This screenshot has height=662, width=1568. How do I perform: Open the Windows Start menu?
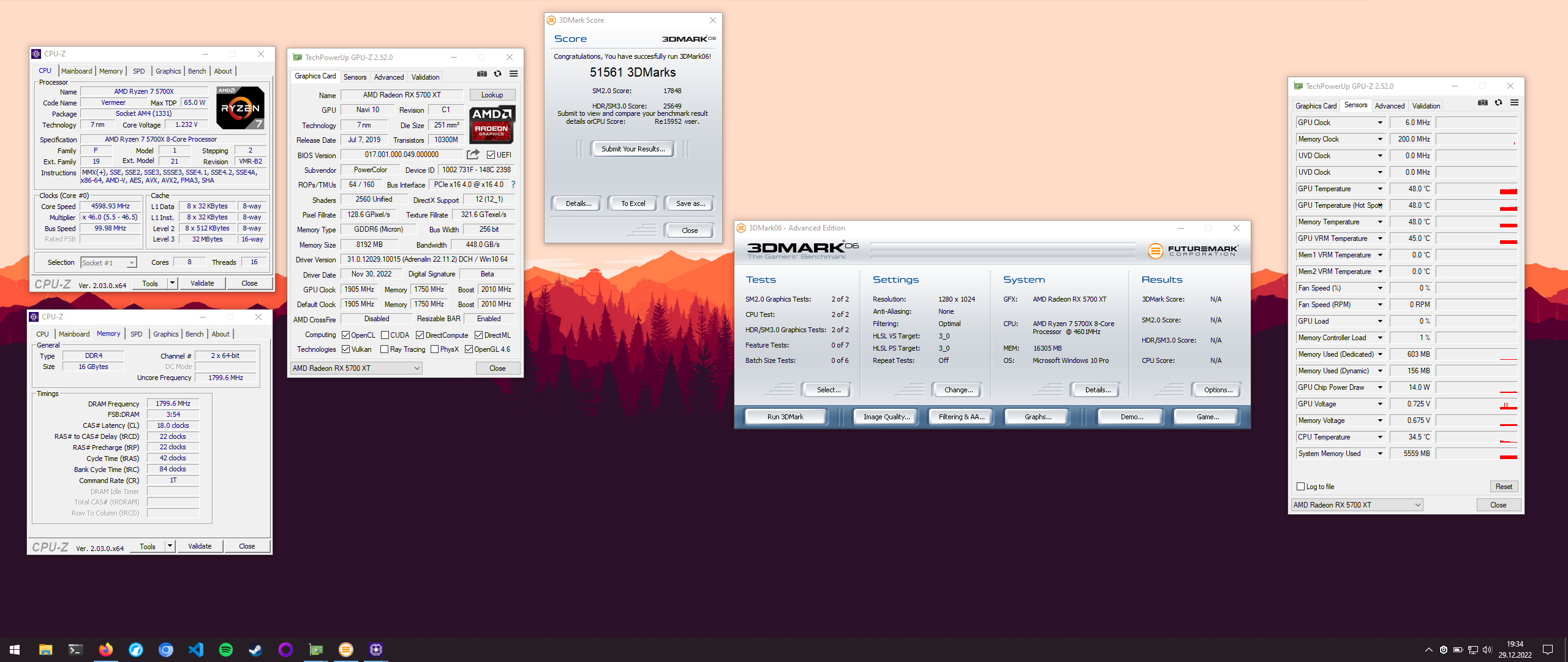[x=15, y=650]
